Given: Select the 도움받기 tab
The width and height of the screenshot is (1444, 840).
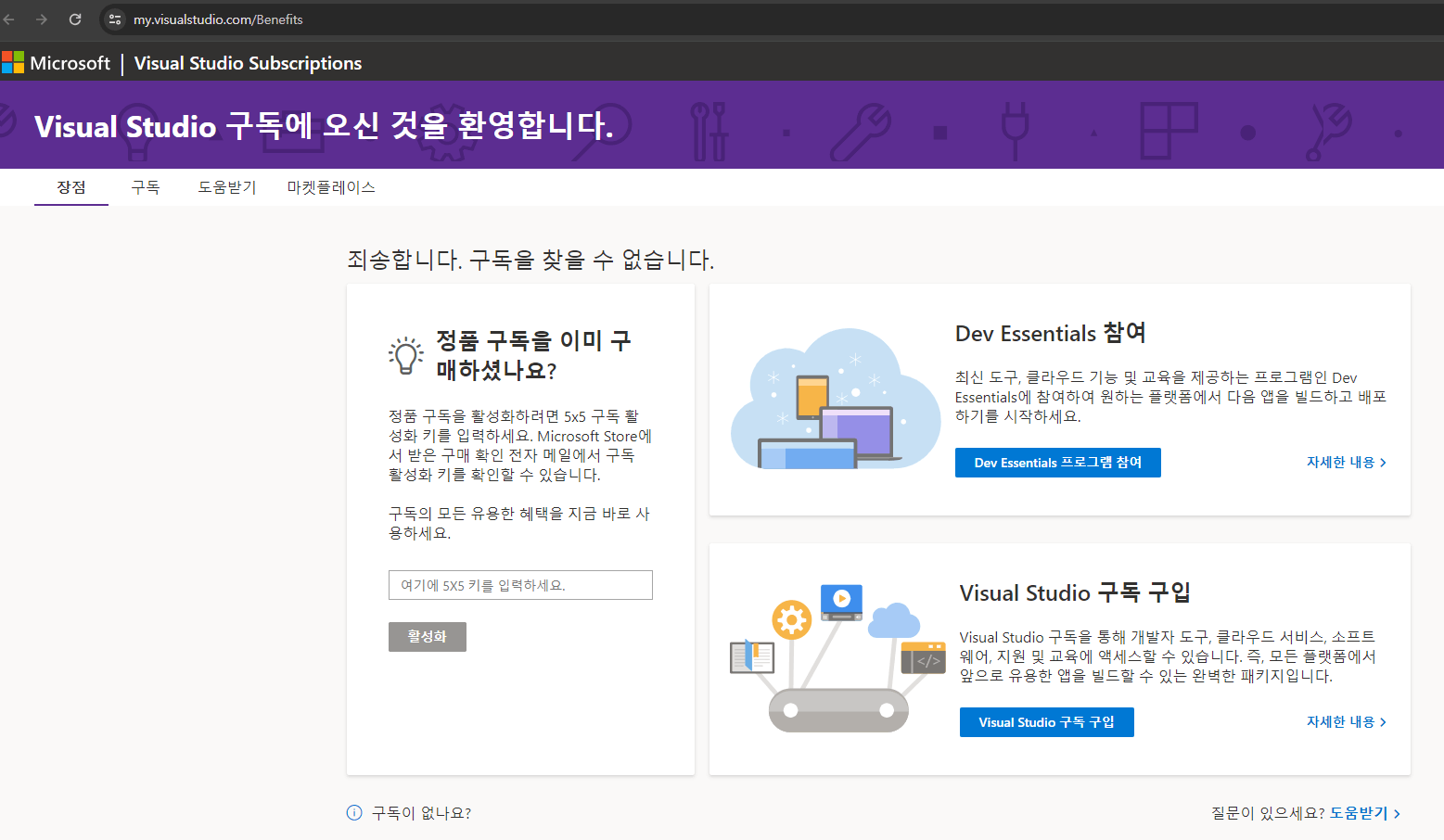Looking at the screenshot, I should pos(226,186).
